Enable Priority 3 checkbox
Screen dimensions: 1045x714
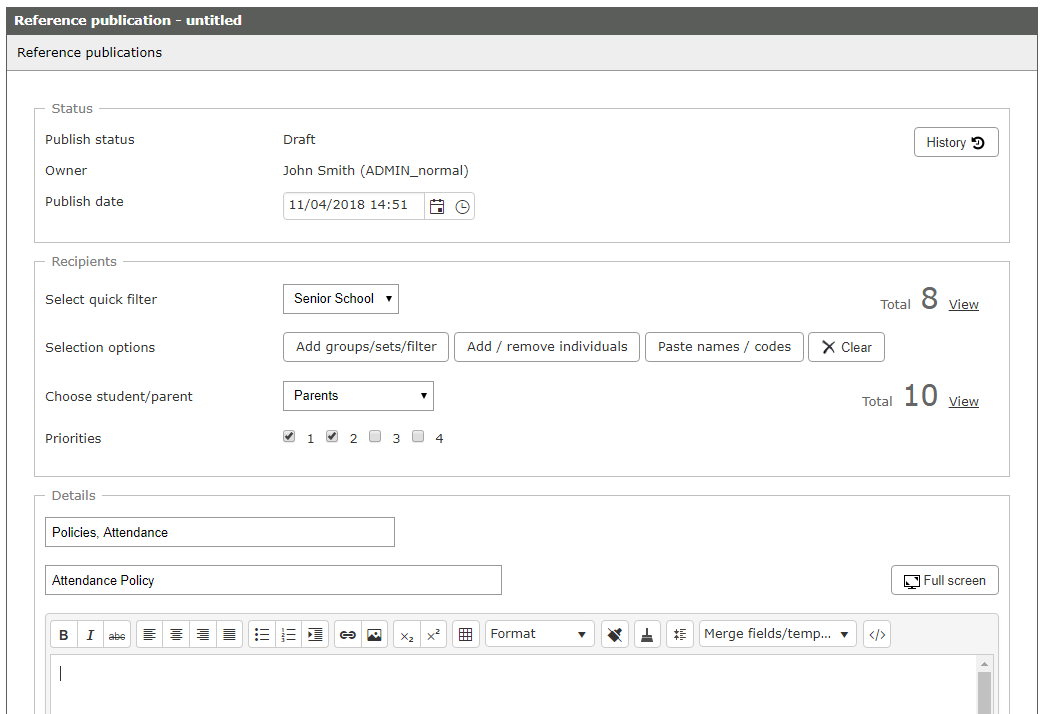tap(375, 436)
